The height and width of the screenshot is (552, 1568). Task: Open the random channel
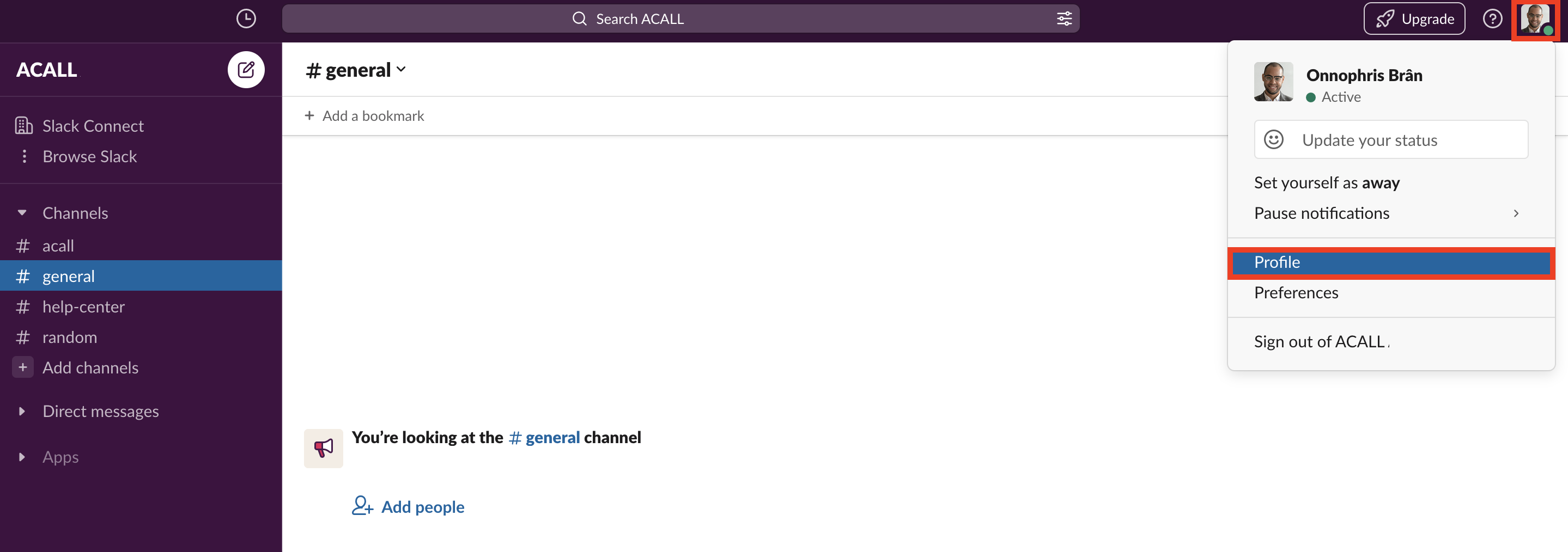(x=141, y=337)
